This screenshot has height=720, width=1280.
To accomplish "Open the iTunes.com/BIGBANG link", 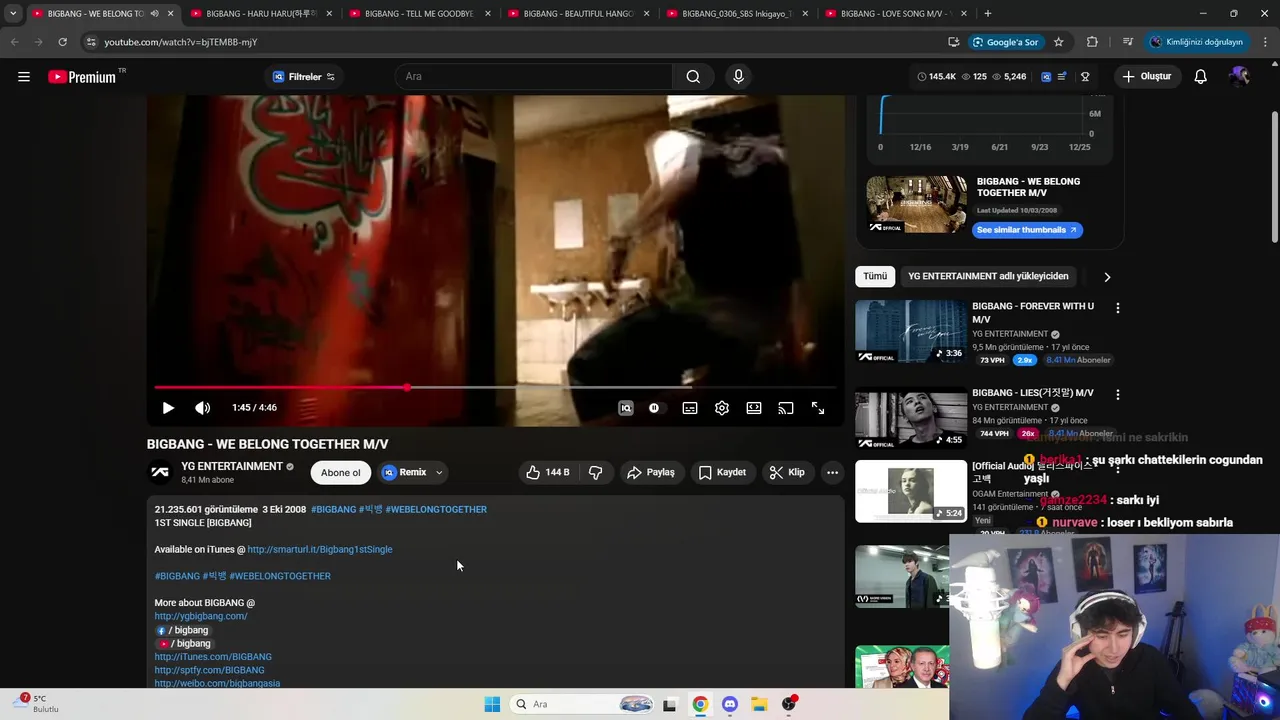I will click(x=213, y=657).
